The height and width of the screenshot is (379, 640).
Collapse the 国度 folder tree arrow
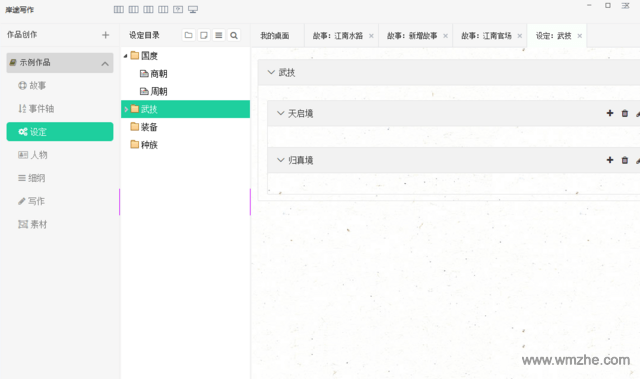[126, 56]
